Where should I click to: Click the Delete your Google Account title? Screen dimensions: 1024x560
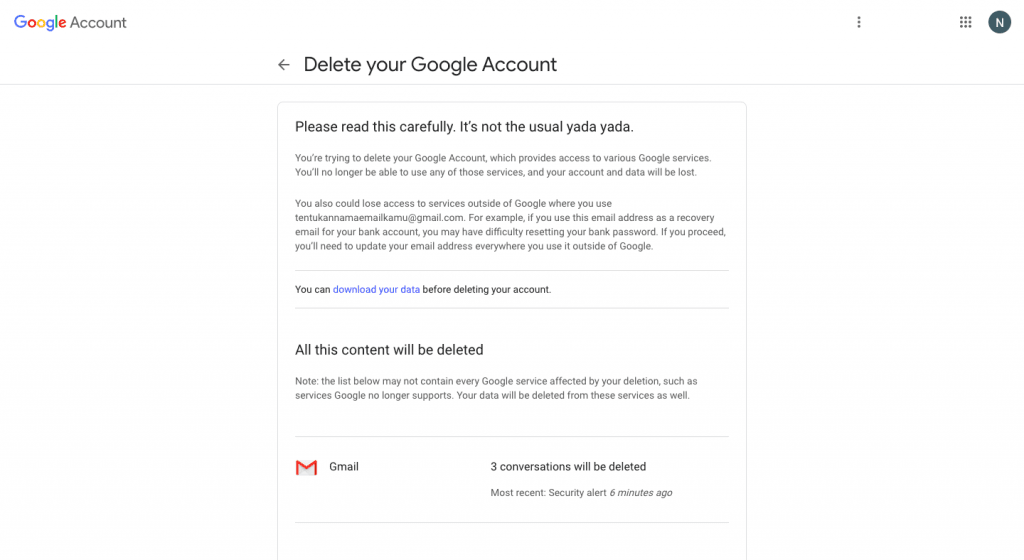tap(430, 65)
